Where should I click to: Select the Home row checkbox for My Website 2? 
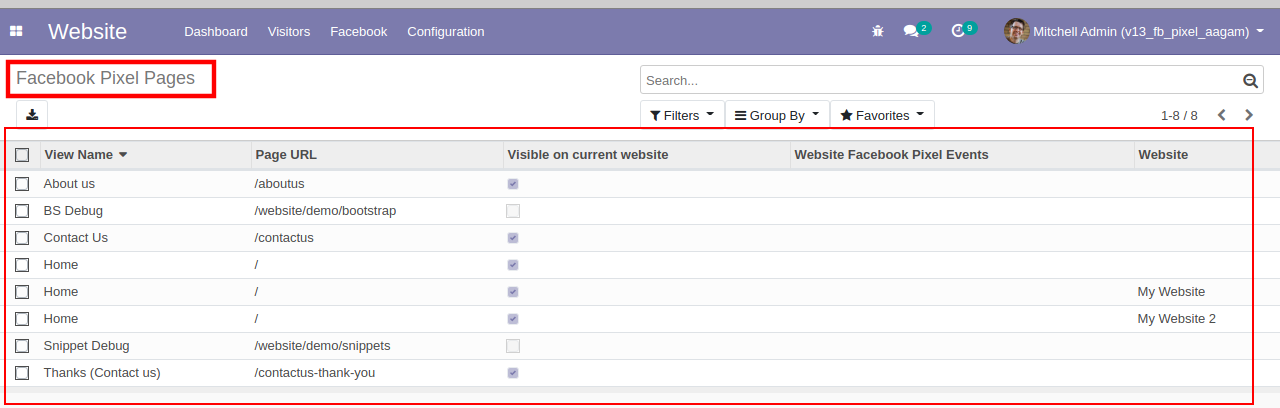click(22, 319)
